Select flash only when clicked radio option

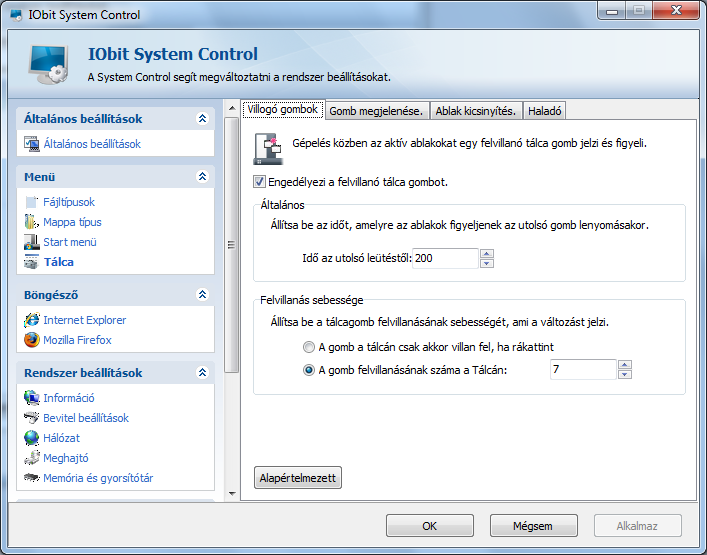coord(309,347)
